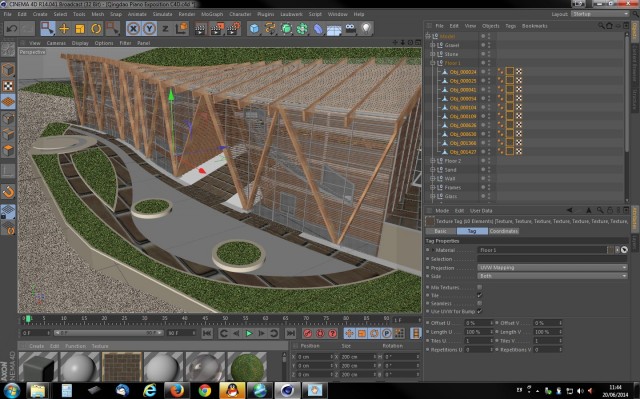This screenshot has height=399, width=640.
Task: Open the MoGraph menu
Action: [212, 14]
